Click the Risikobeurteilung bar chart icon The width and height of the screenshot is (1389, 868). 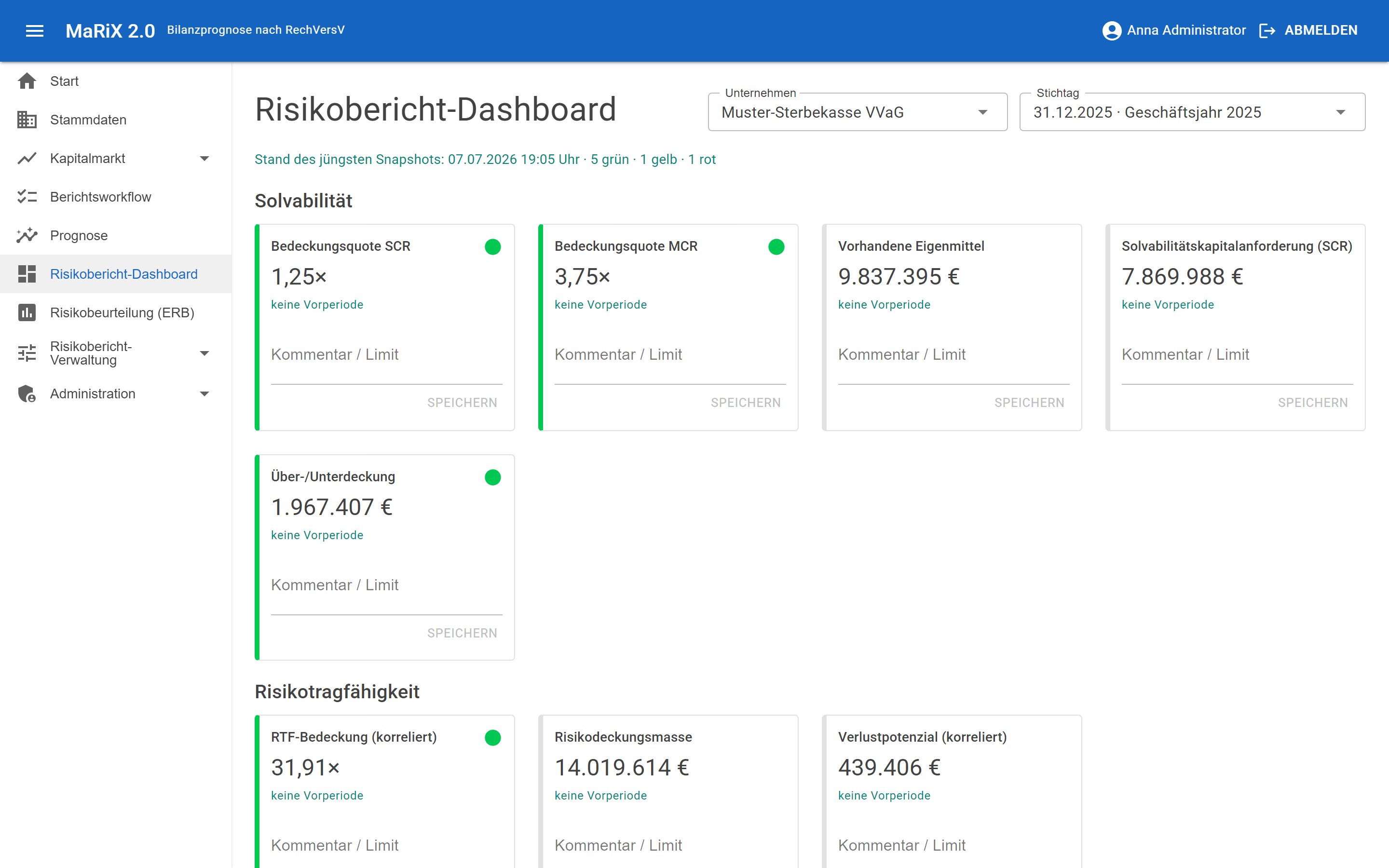pyautogui.click(x=27, y=312)
